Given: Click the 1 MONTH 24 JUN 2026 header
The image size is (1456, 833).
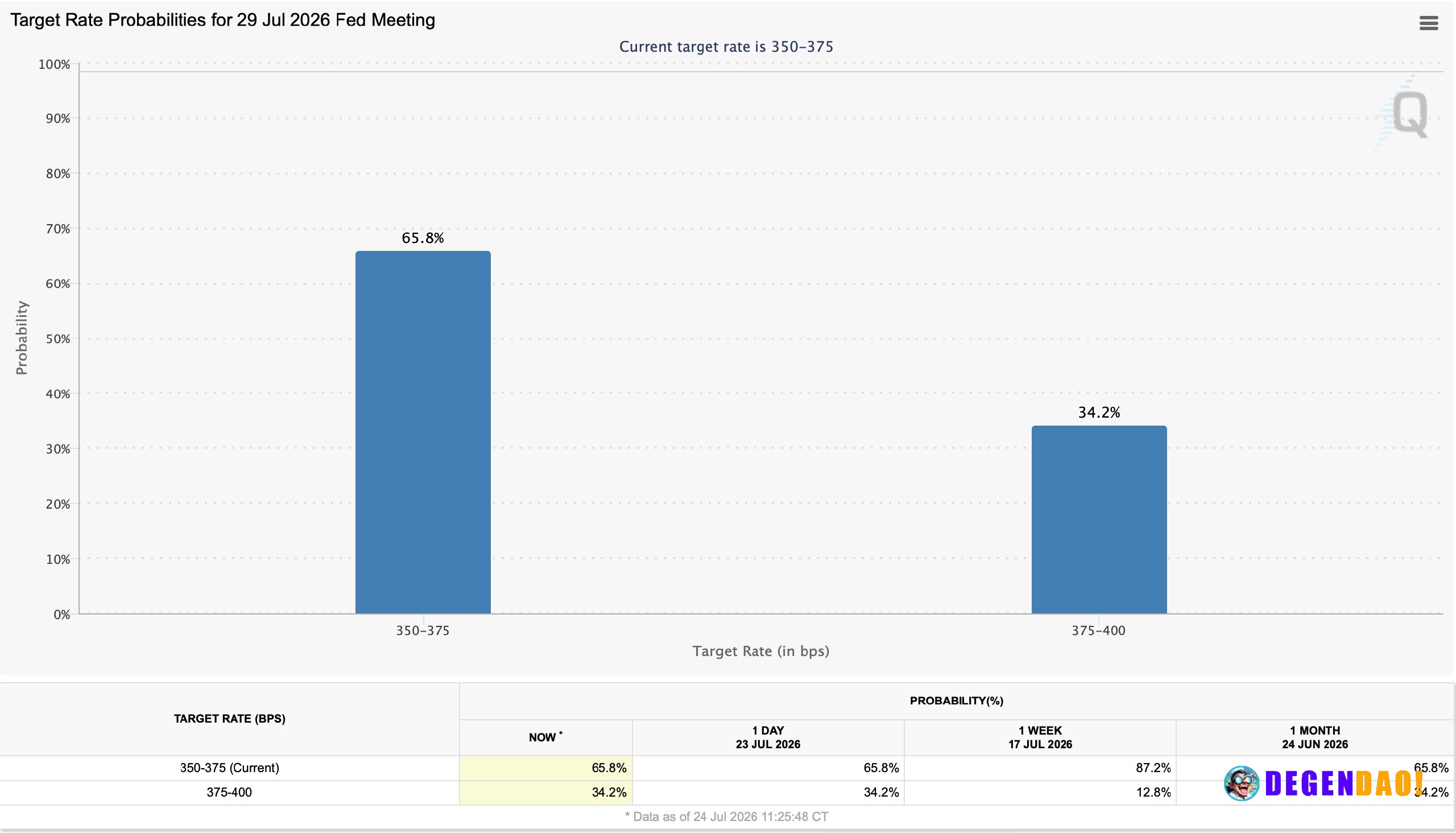Looking at the screenshot, I should pyautogui.click(x=1315, y=737).
